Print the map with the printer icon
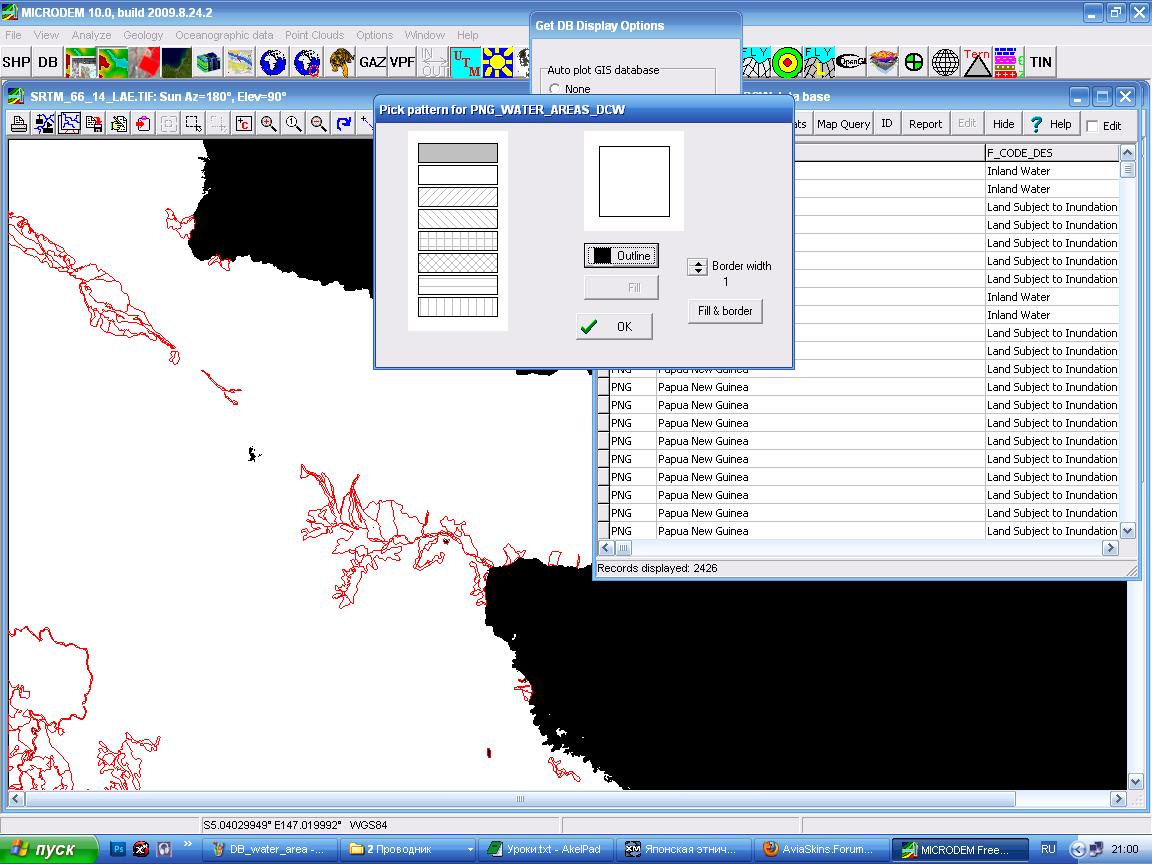This screenshot has width=1152, height=864. (x=19, y=123)
